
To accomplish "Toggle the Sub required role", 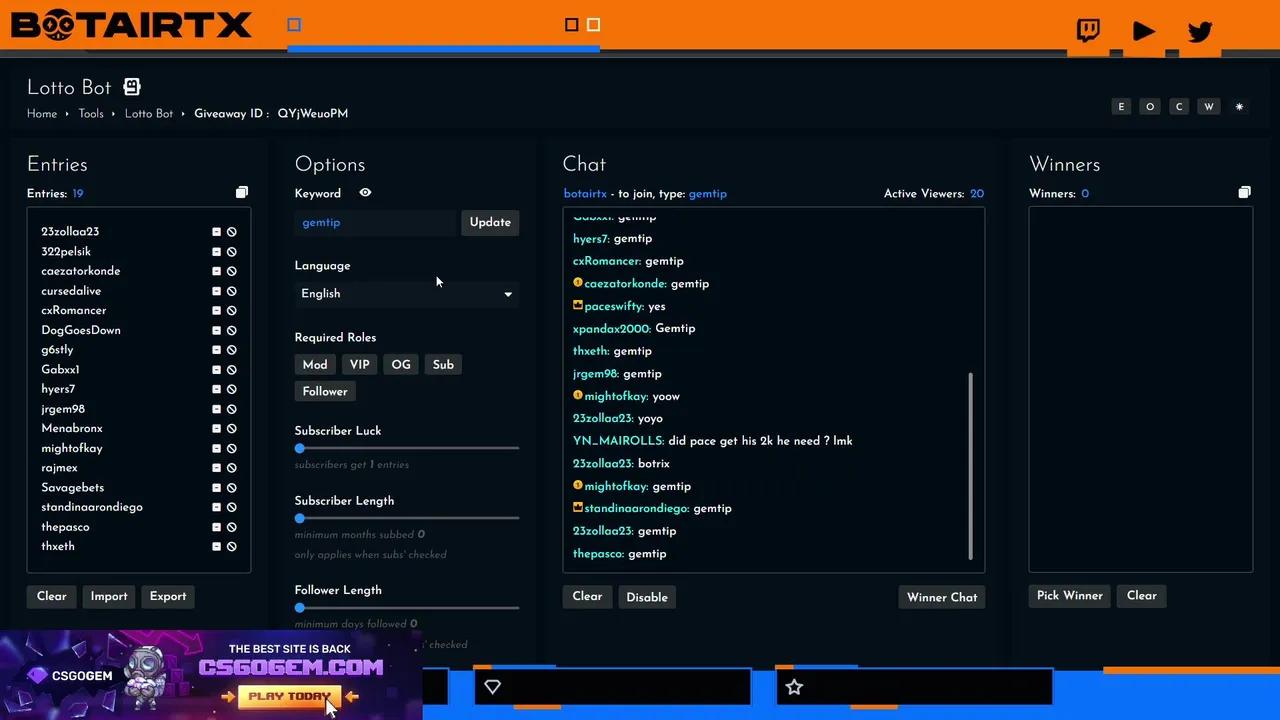I will pyautogui.click(x=443, y=365).
